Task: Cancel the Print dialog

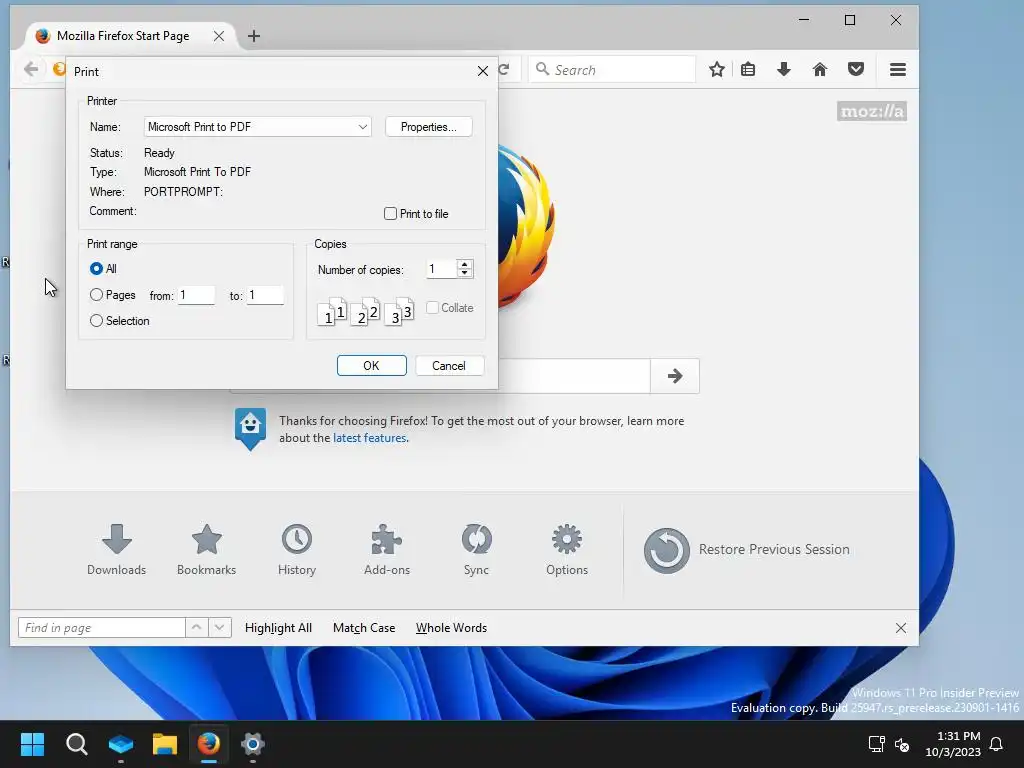Action: (449, 366)
